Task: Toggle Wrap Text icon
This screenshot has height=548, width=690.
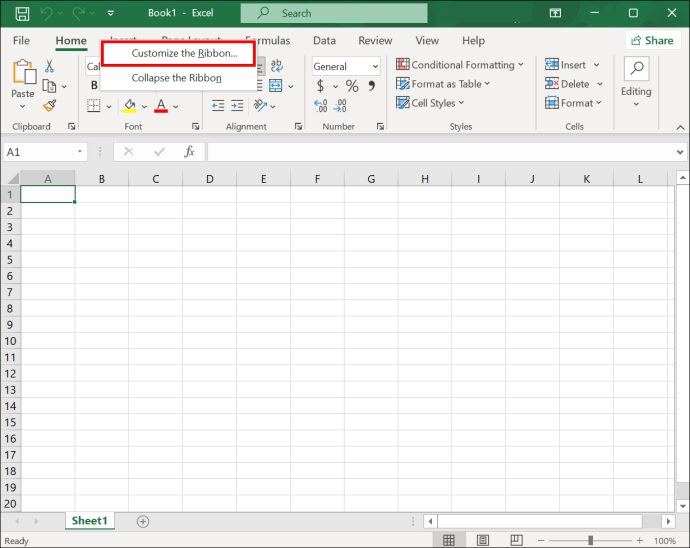Action: [276, 66]
